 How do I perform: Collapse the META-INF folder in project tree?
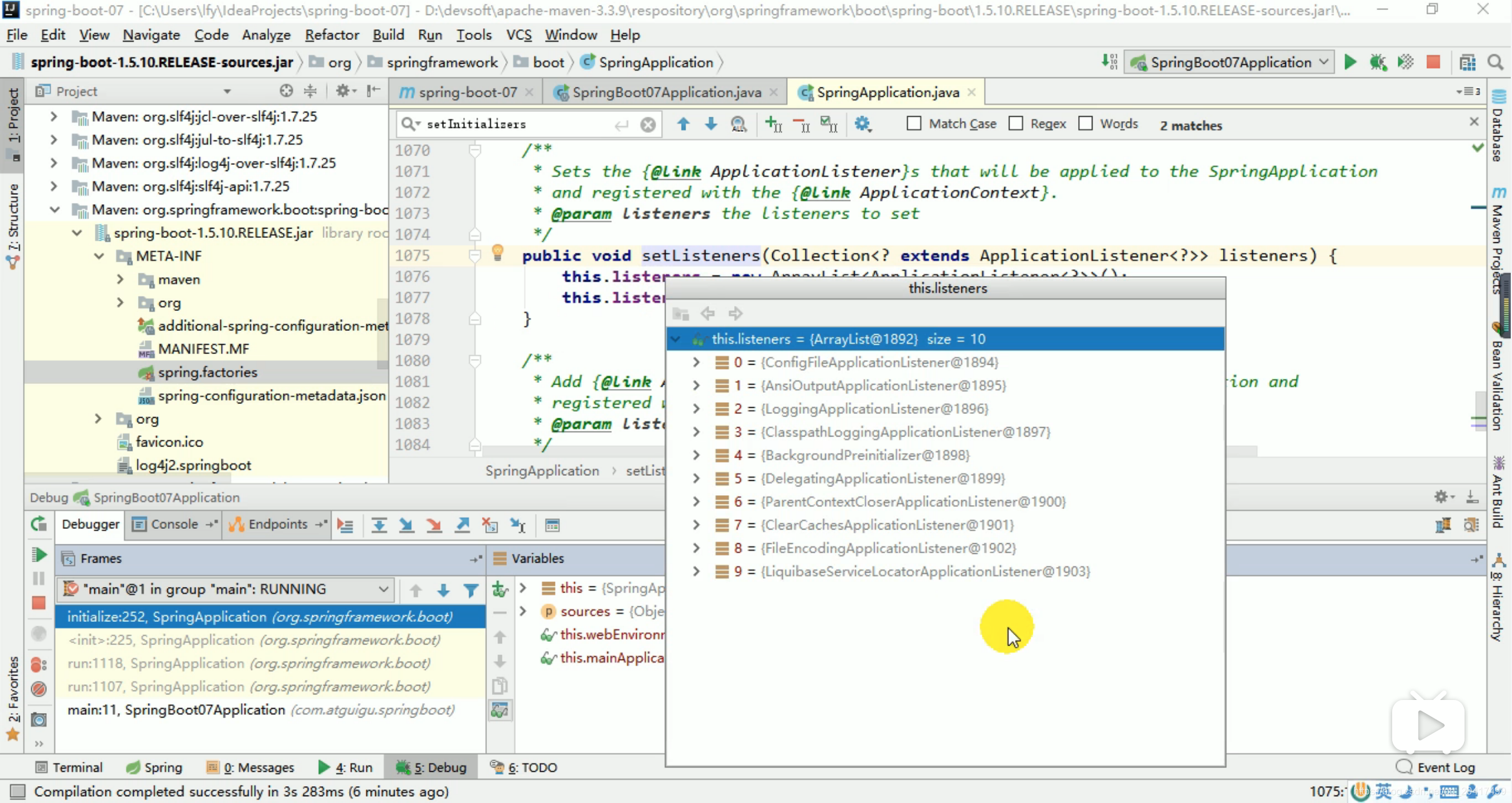coord(99,256)
